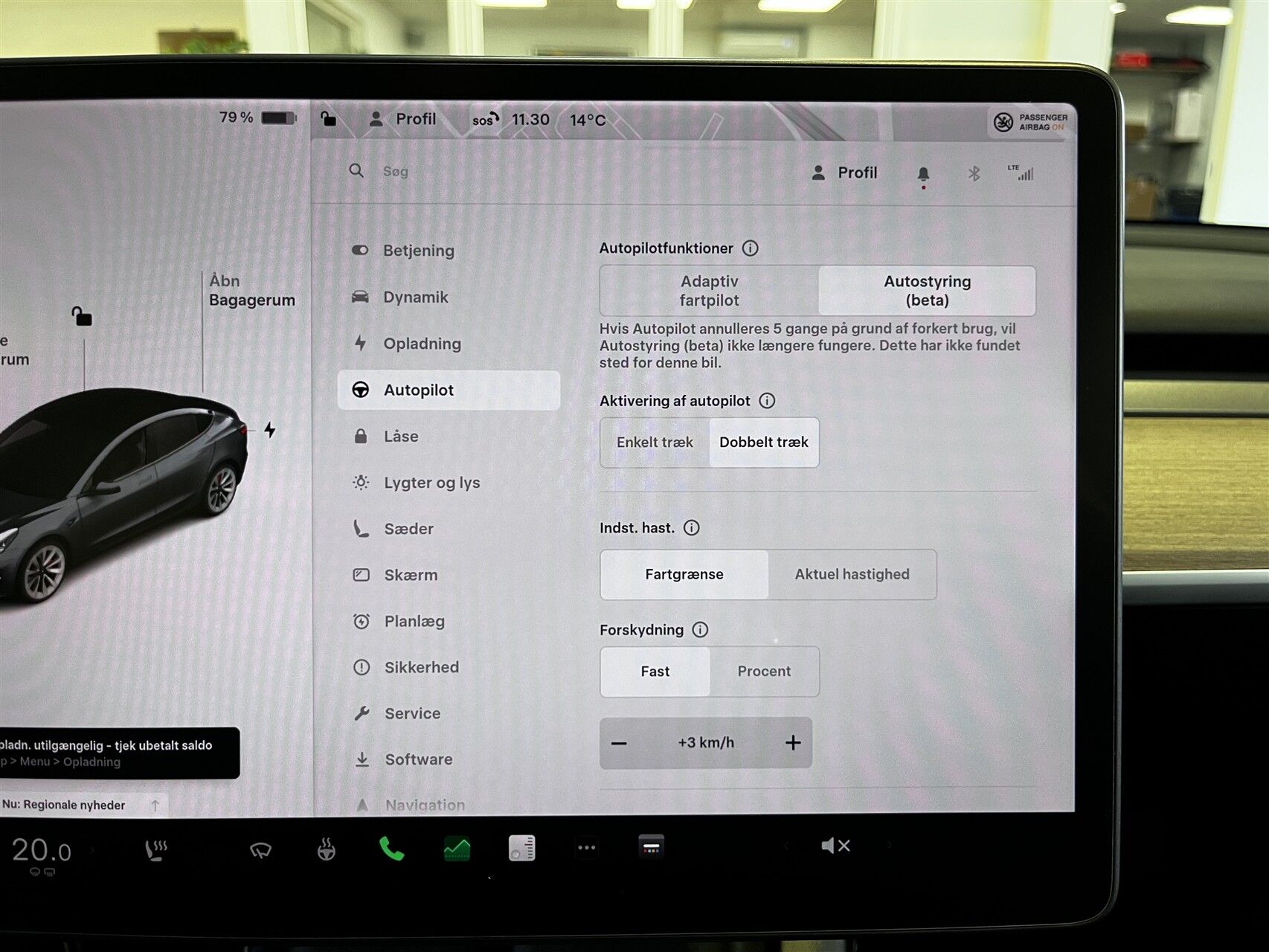
Task: Switch to the Sikkerhed settings menu
Action: (421, 667)
